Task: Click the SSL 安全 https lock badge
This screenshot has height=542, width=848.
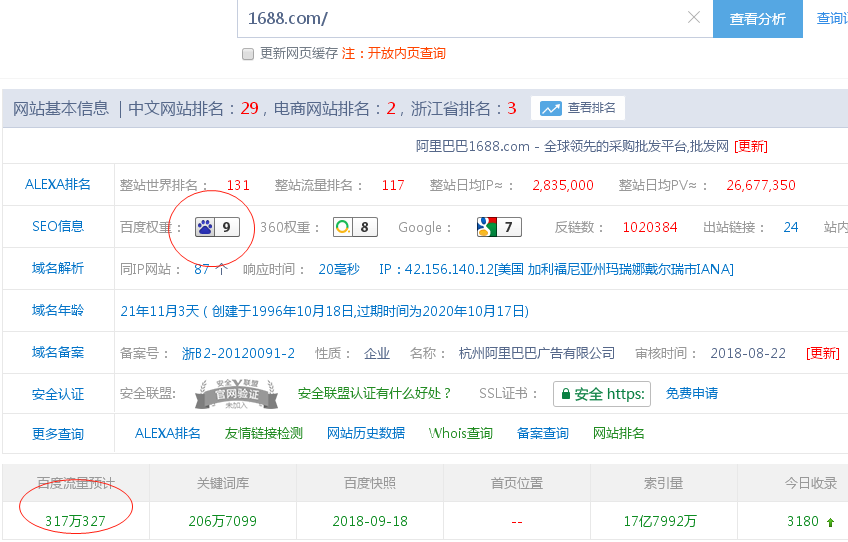Action: 601,394
